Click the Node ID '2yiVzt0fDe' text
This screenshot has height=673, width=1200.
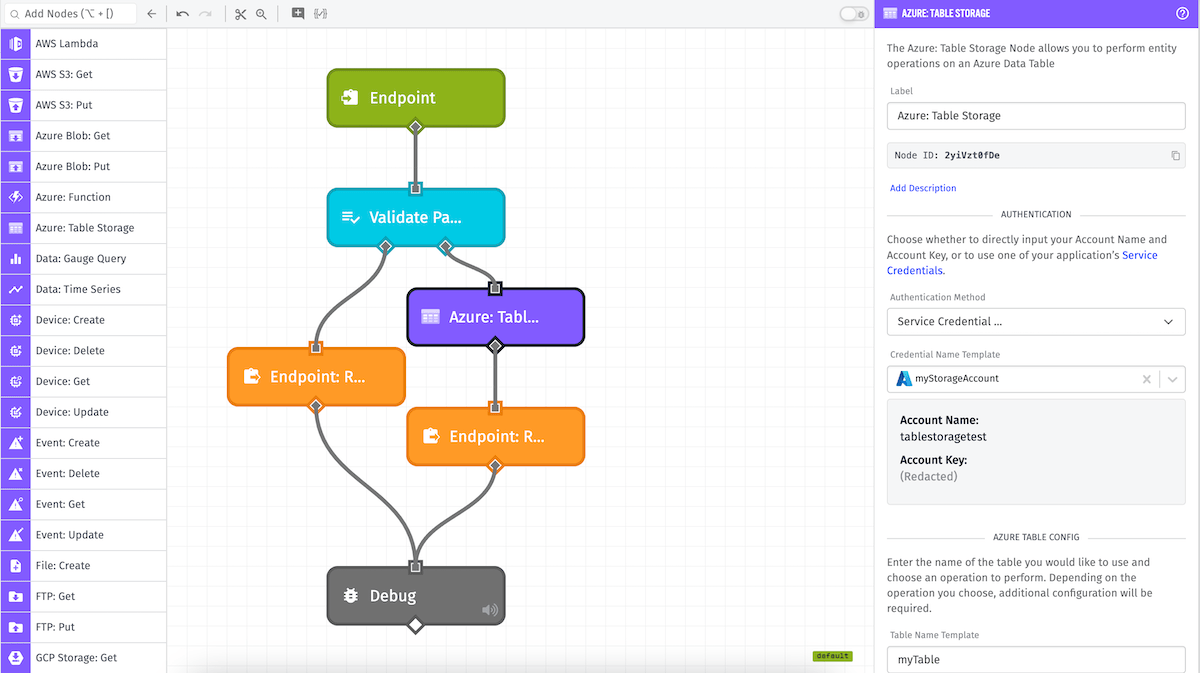972,156
